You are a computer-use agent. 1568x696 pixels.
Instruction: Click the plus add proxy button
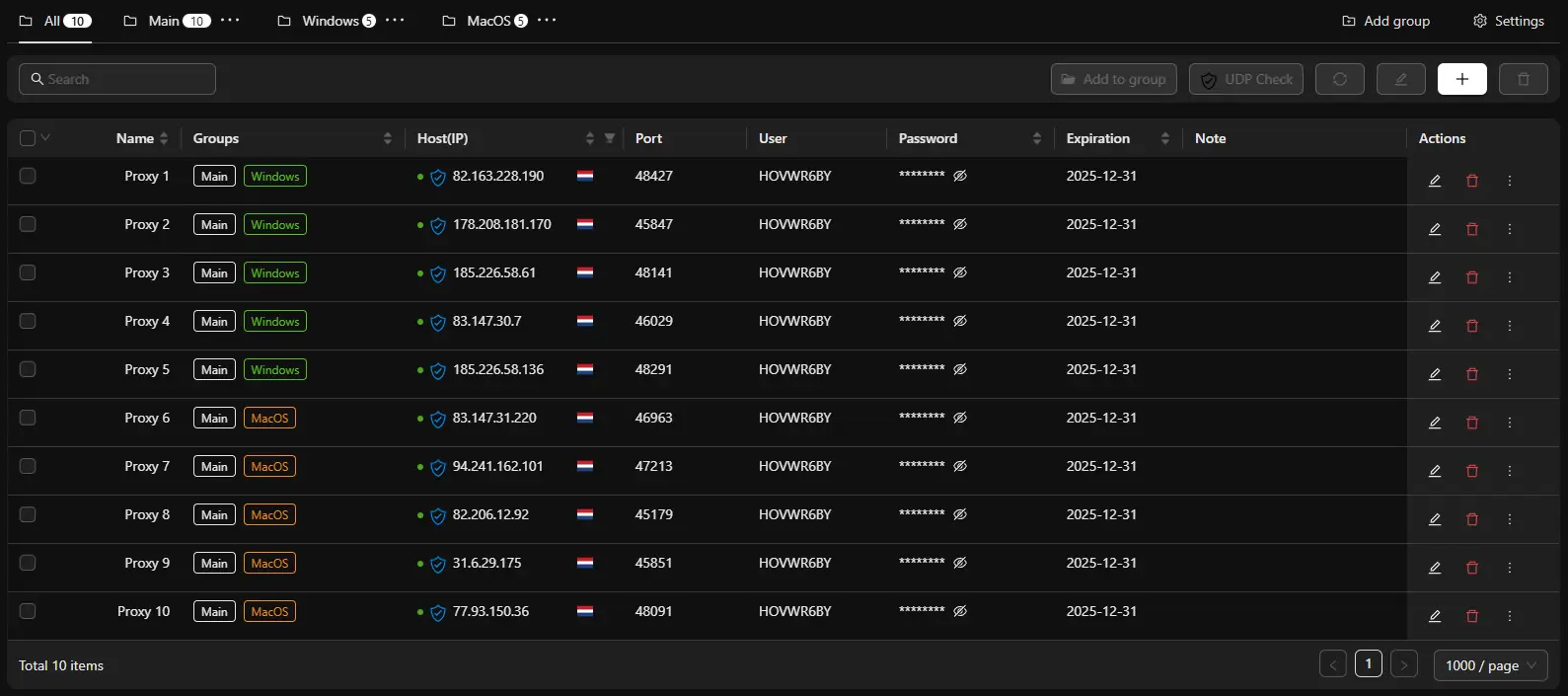tap(1462, 79)
